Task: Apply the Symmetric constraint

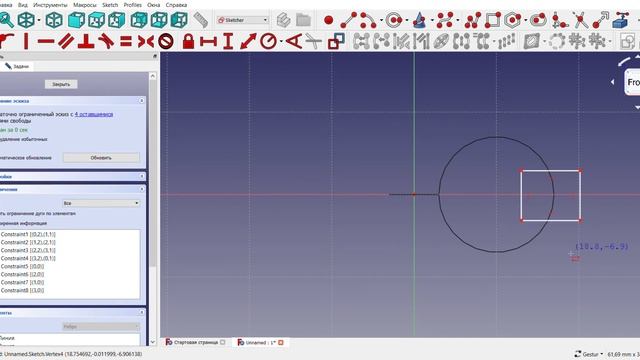Action: [x=146, y=41]
